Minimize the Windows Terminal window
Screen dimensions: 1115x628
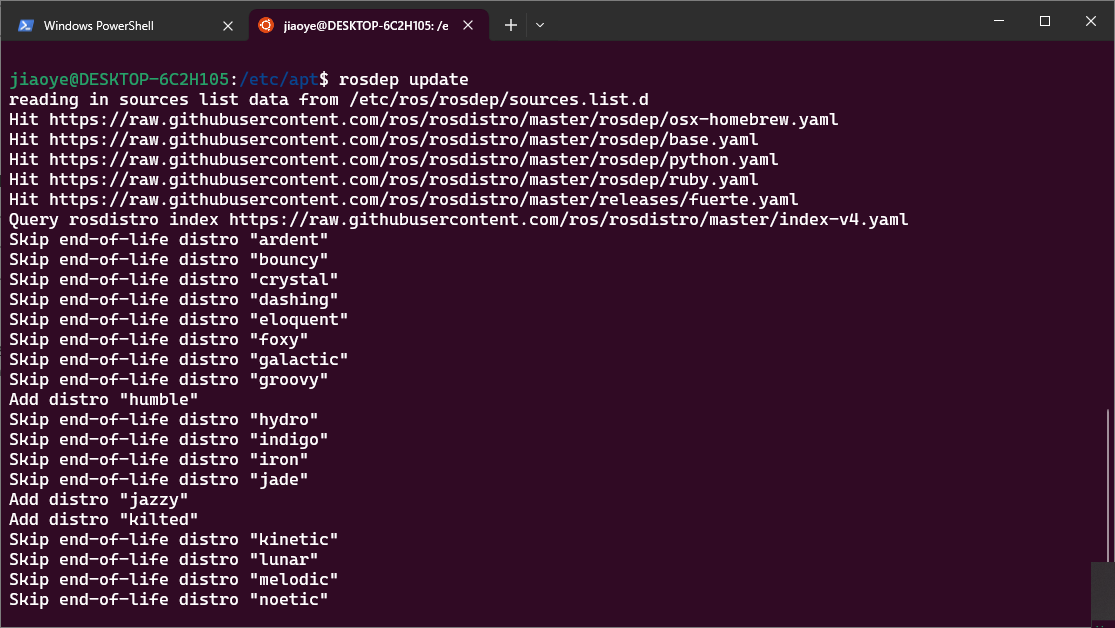tap(997, 21)
